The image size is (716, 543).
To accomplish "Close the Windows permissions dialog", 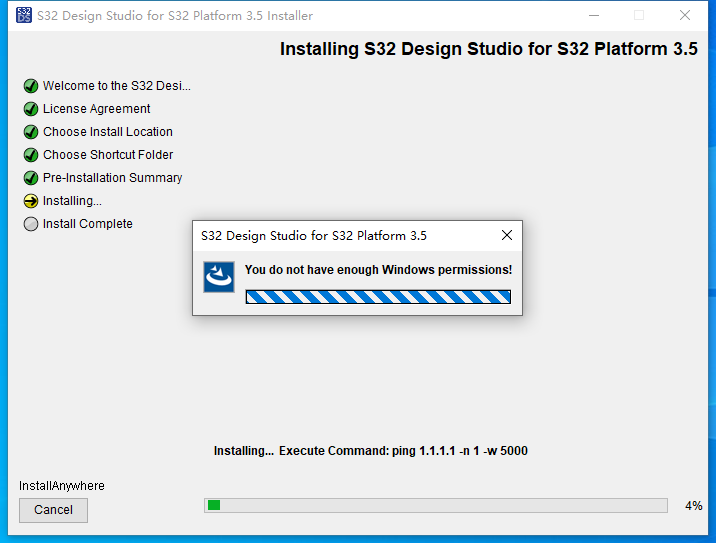I will point(507,235).
